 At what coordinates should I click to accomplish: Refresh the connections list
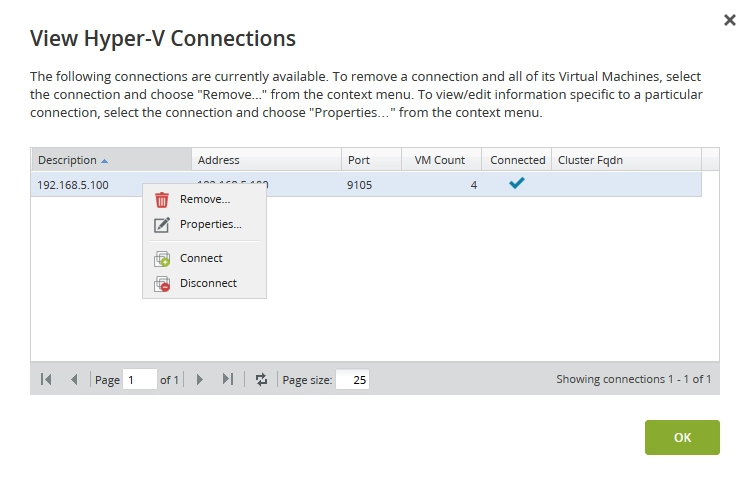click(x=261, y=380)
